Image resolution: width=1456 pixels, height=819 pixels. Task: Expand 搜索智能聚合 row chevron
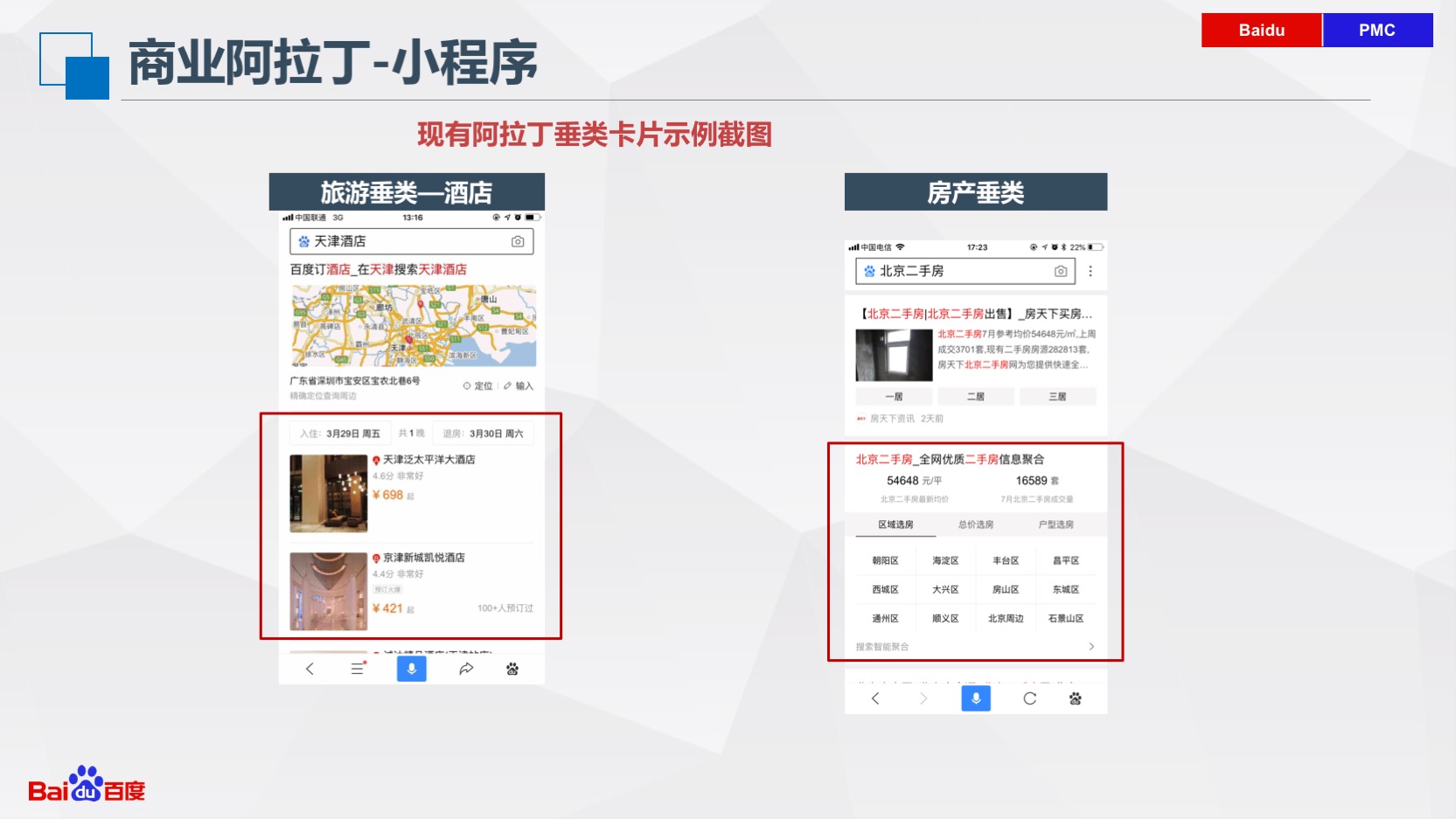click(1091, 647)
